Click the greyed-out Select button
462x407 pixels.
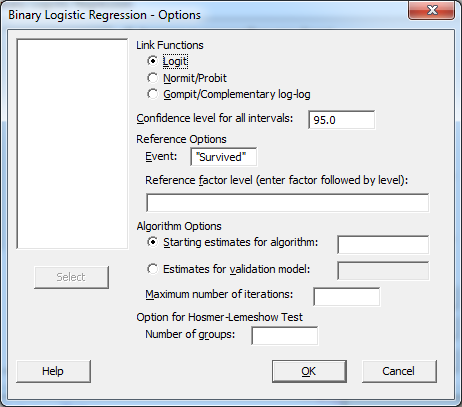pos(71,277)
